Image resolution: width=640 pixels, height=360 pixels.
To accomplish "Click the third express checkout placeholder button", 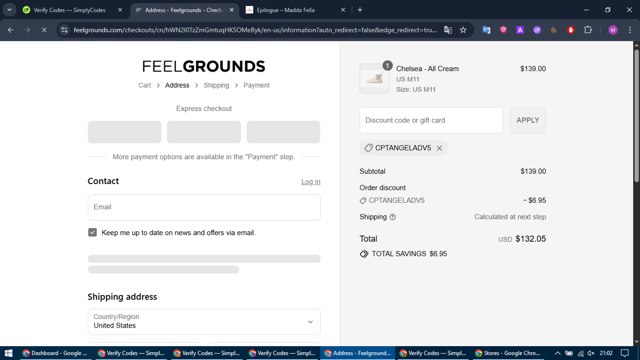I will click(x=283, y=132).
